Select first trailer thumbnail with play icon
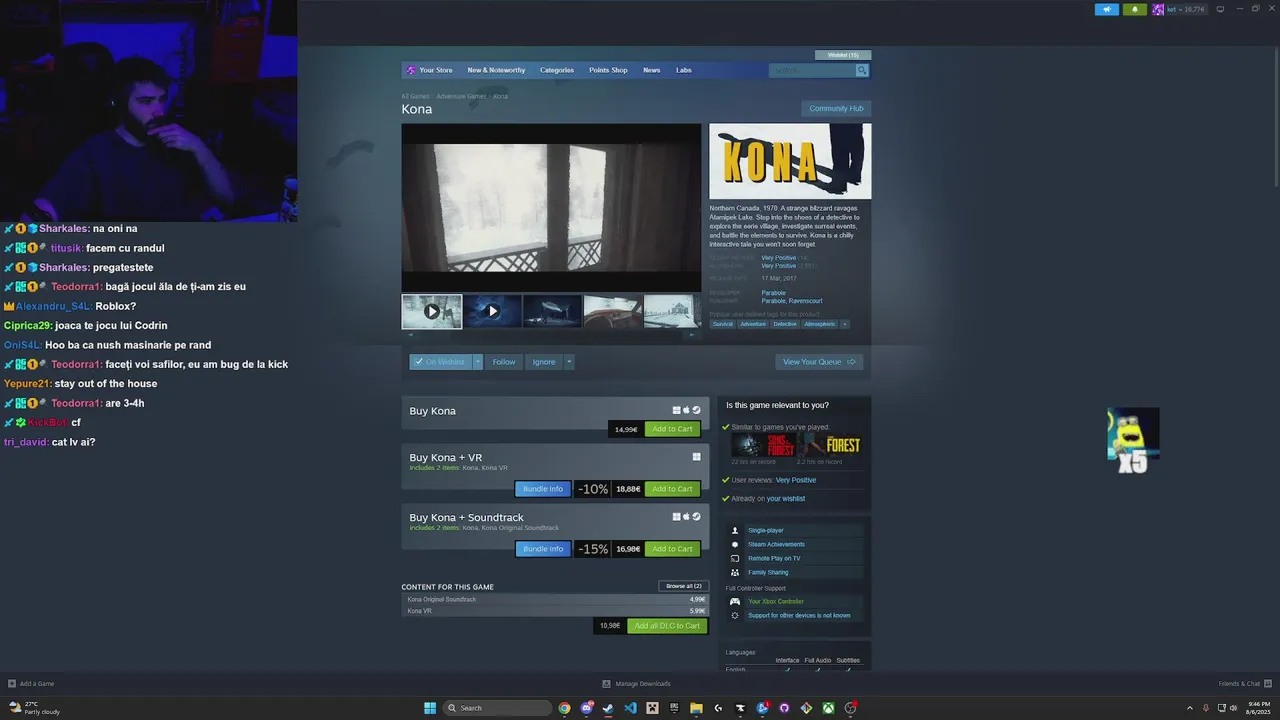This screenshot has width=1280, height=720. pos(432,311)
